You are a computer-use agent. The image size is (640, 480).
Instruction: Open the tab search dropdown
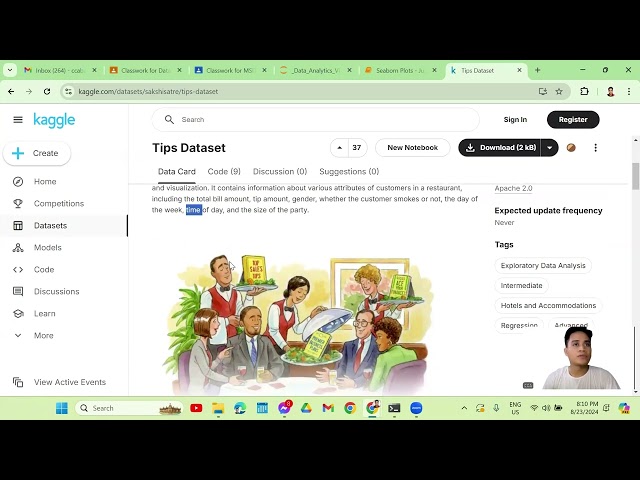point(10,71)
